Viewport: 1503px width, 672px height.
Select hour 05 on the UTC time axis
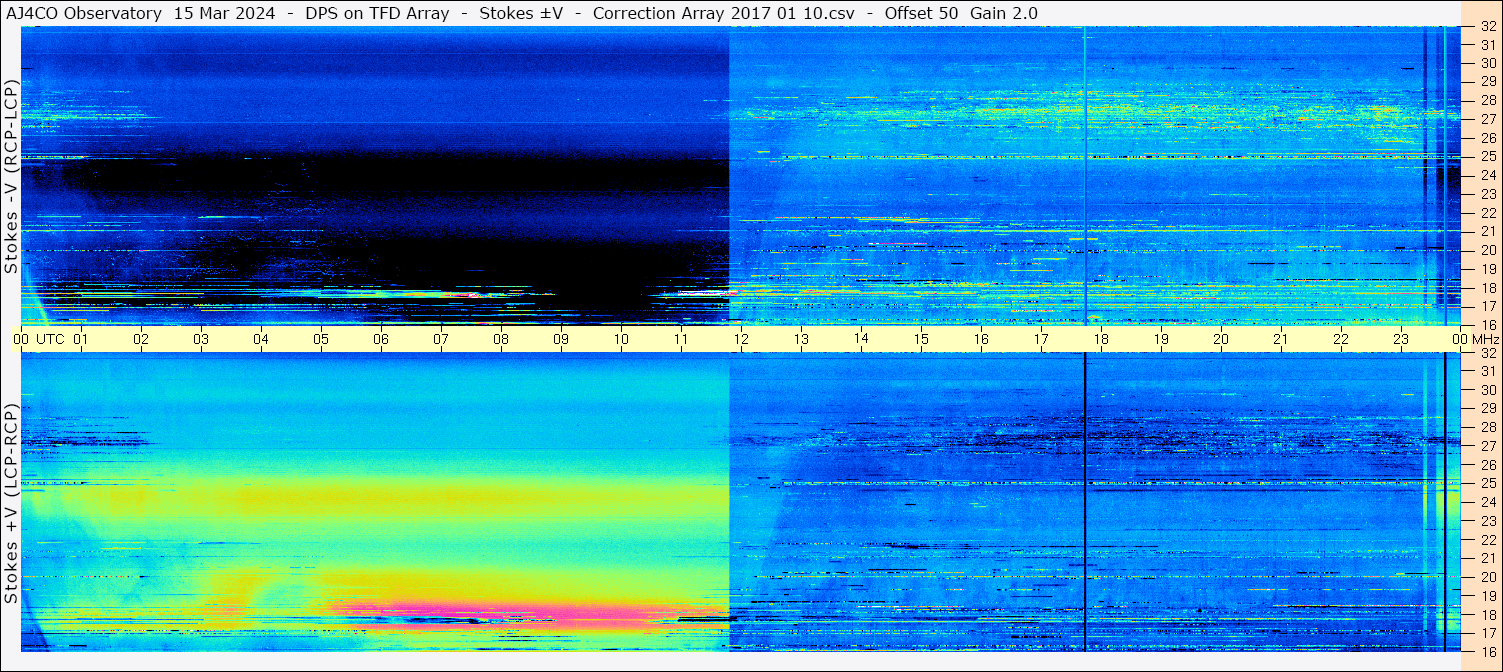click(x=321, y=339)
